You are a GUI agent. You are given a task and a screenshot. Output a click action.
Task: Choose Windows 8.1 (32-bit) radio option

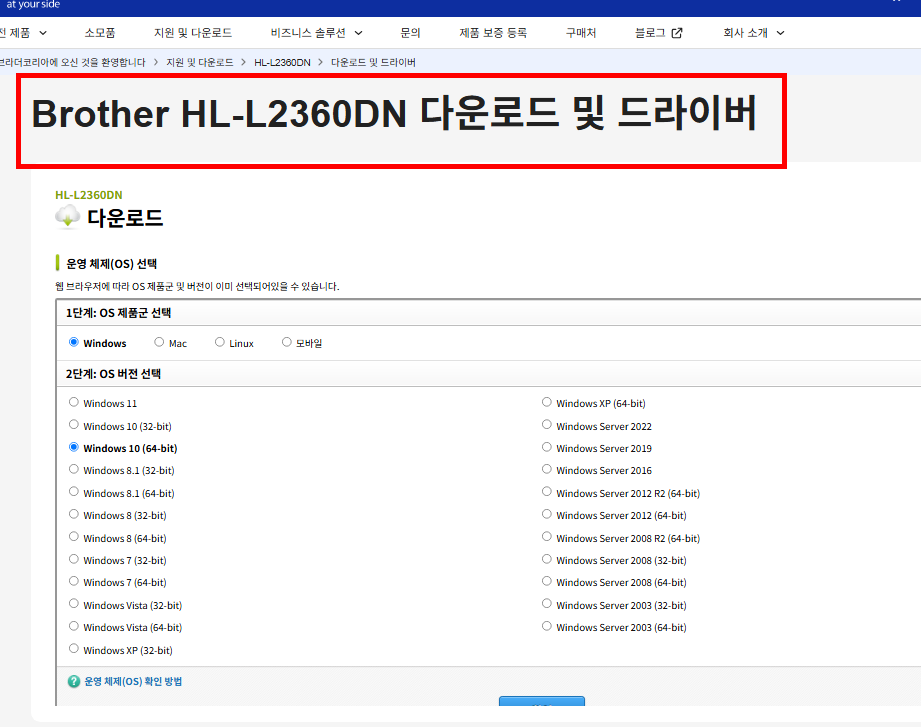pyautogui.click(x=73, y=469)
